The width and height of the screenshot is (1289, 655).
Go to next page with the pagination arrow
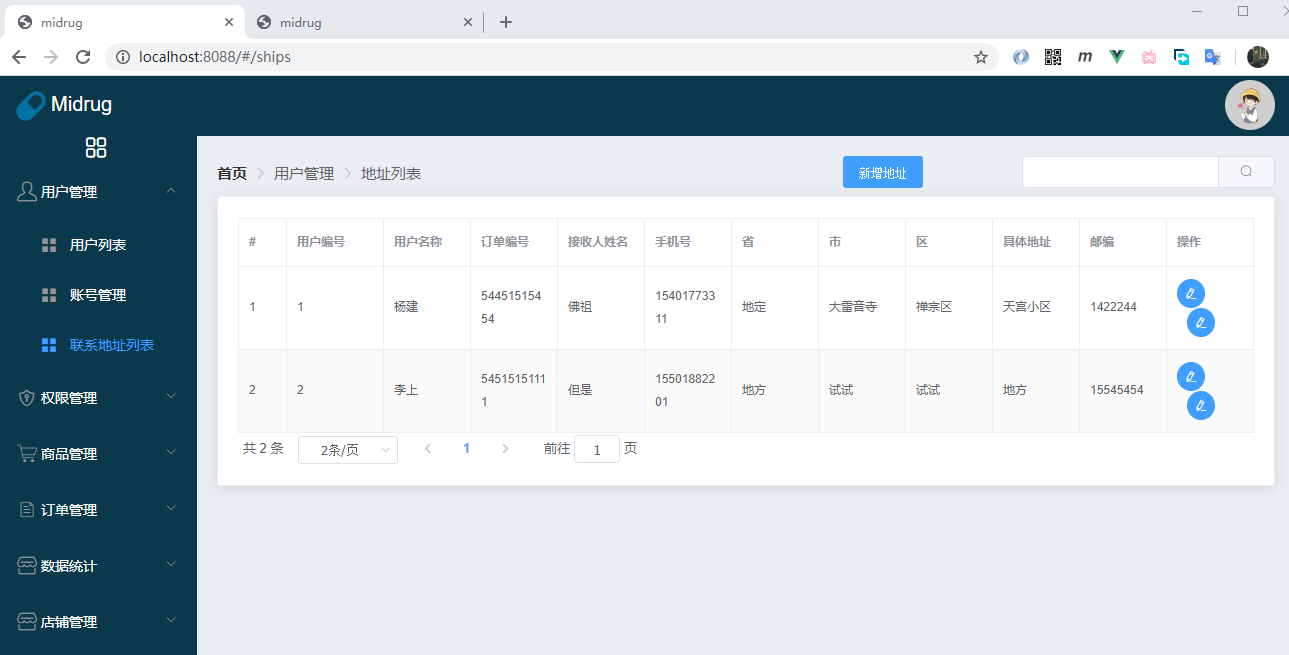point(505,448)
